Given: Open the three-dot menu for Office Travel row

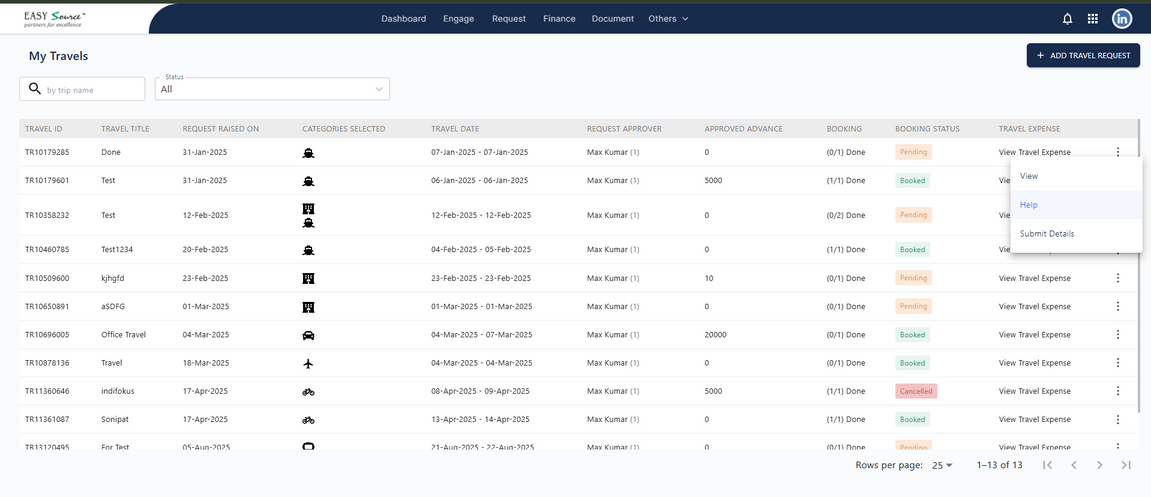Looking at the screenshot, I should [1118, 335].
